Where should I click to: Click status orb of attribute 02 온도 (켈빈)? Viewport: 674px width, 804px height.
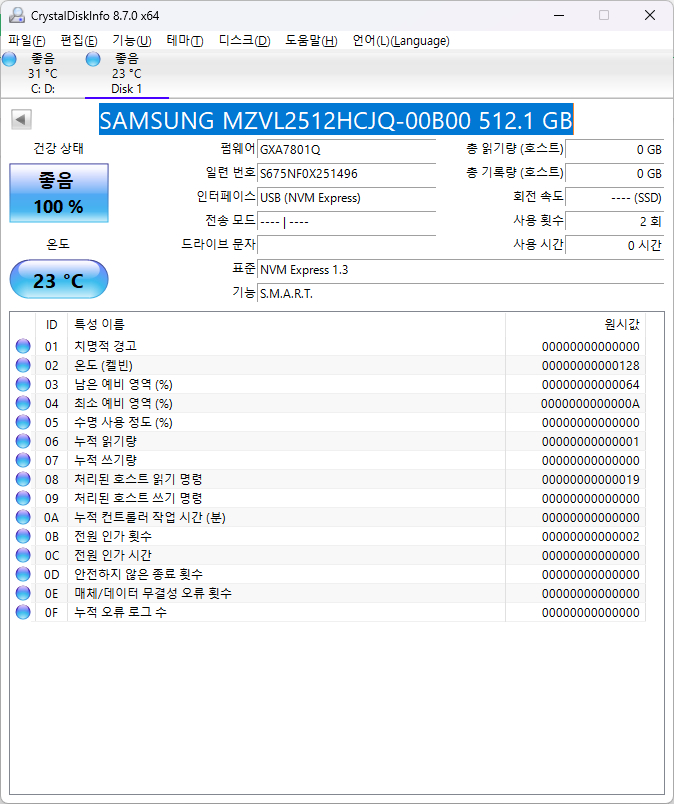point(23,365)
